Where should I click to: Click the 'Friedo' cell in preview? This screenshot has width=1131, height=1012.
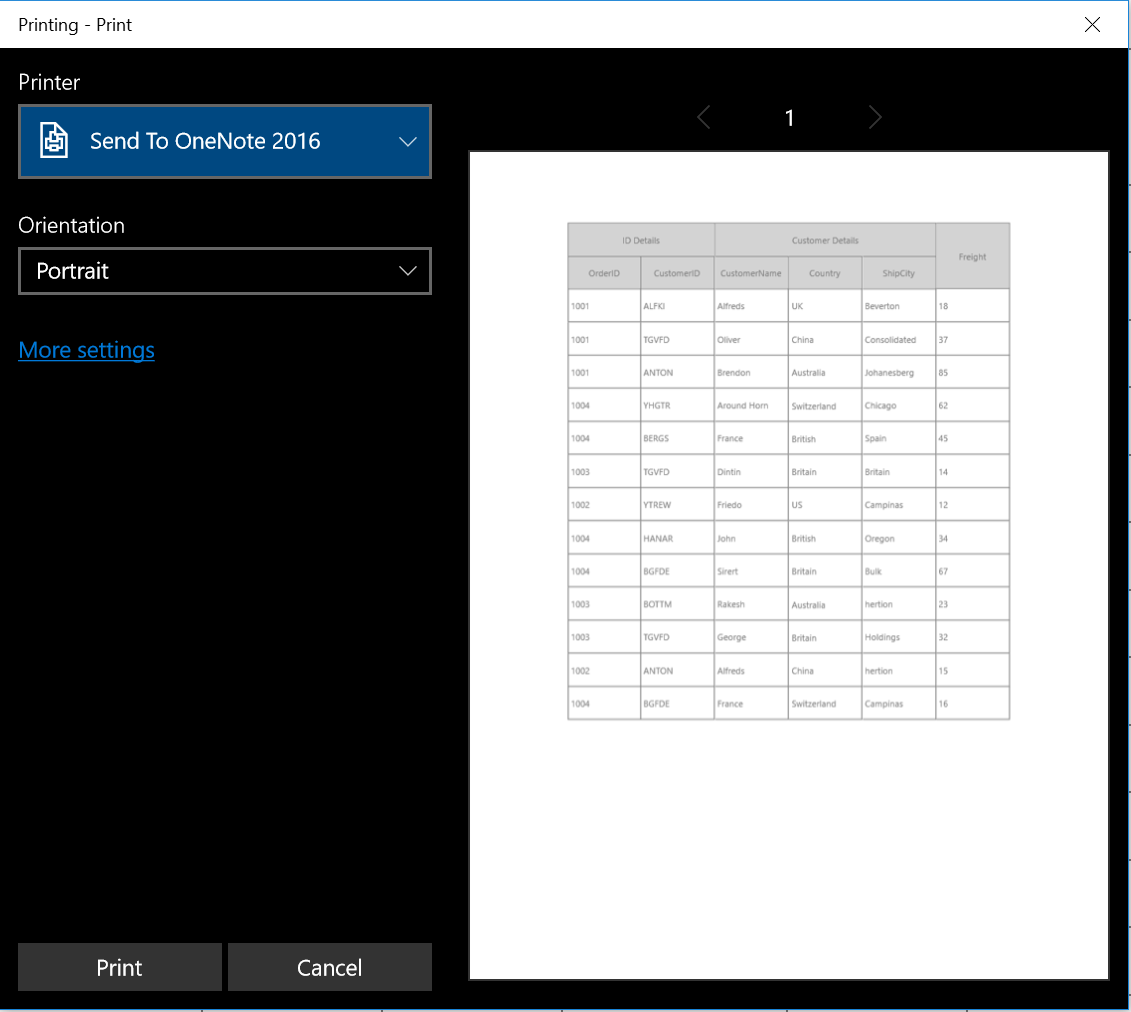(751, 505)
